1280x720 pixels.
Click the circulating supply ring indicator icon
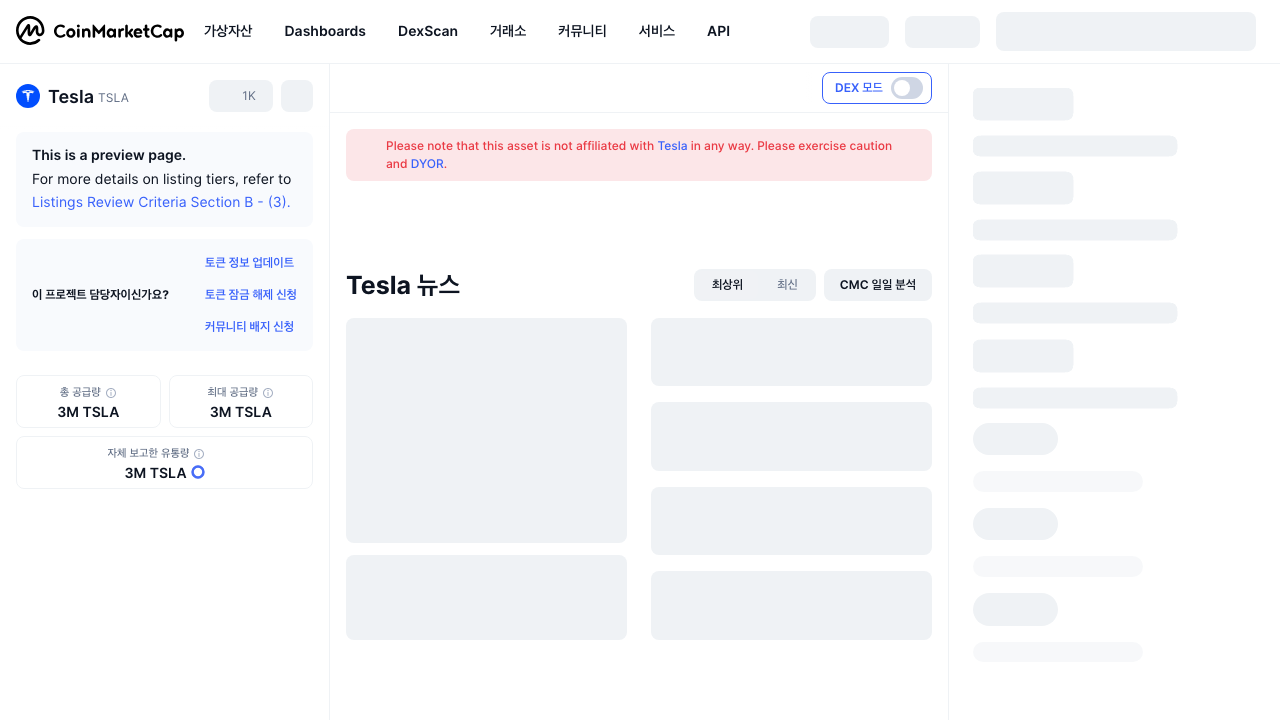(x=198, y=472)
